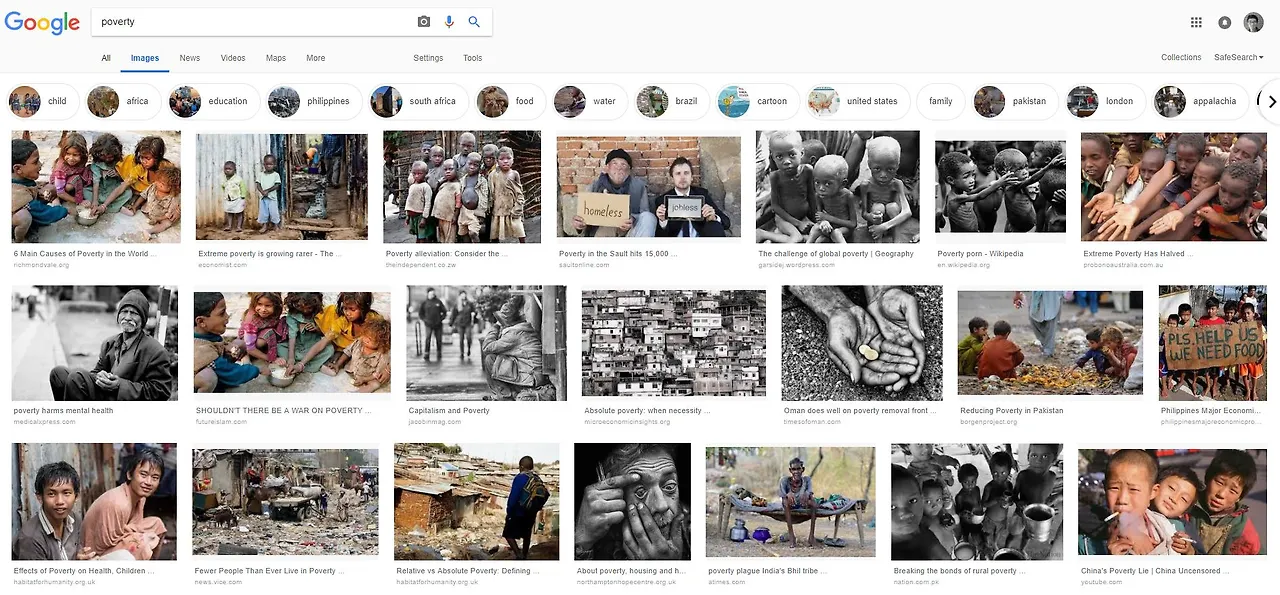Click the Google logo

tap(42, 22)
